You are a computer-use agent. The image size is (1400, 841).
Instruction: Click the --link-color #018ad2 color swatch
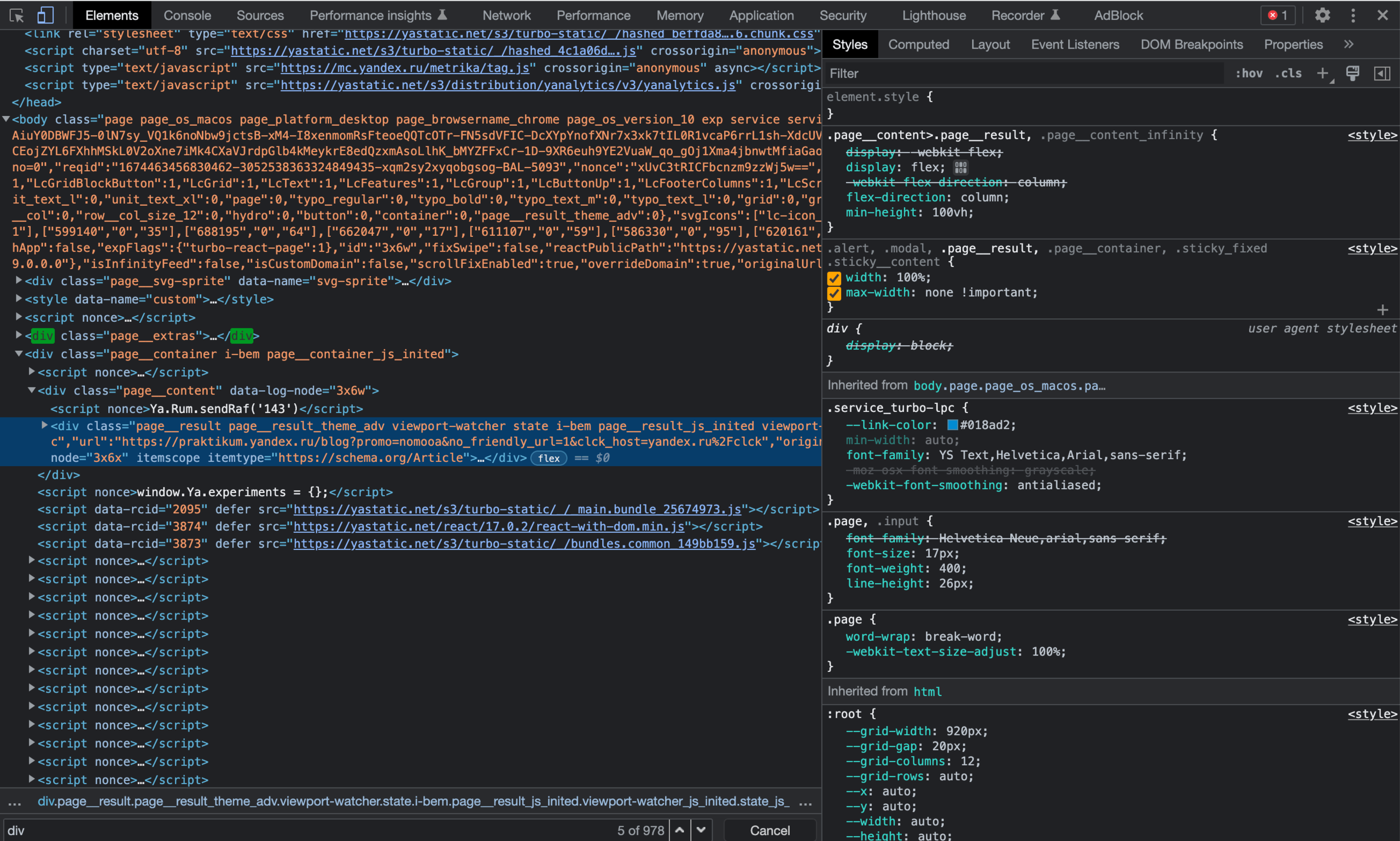tap(953, 425)
